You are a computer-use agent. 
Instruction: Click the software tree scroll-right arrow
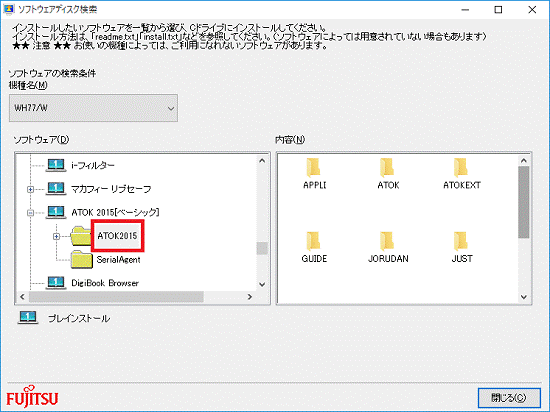(250, 297)
